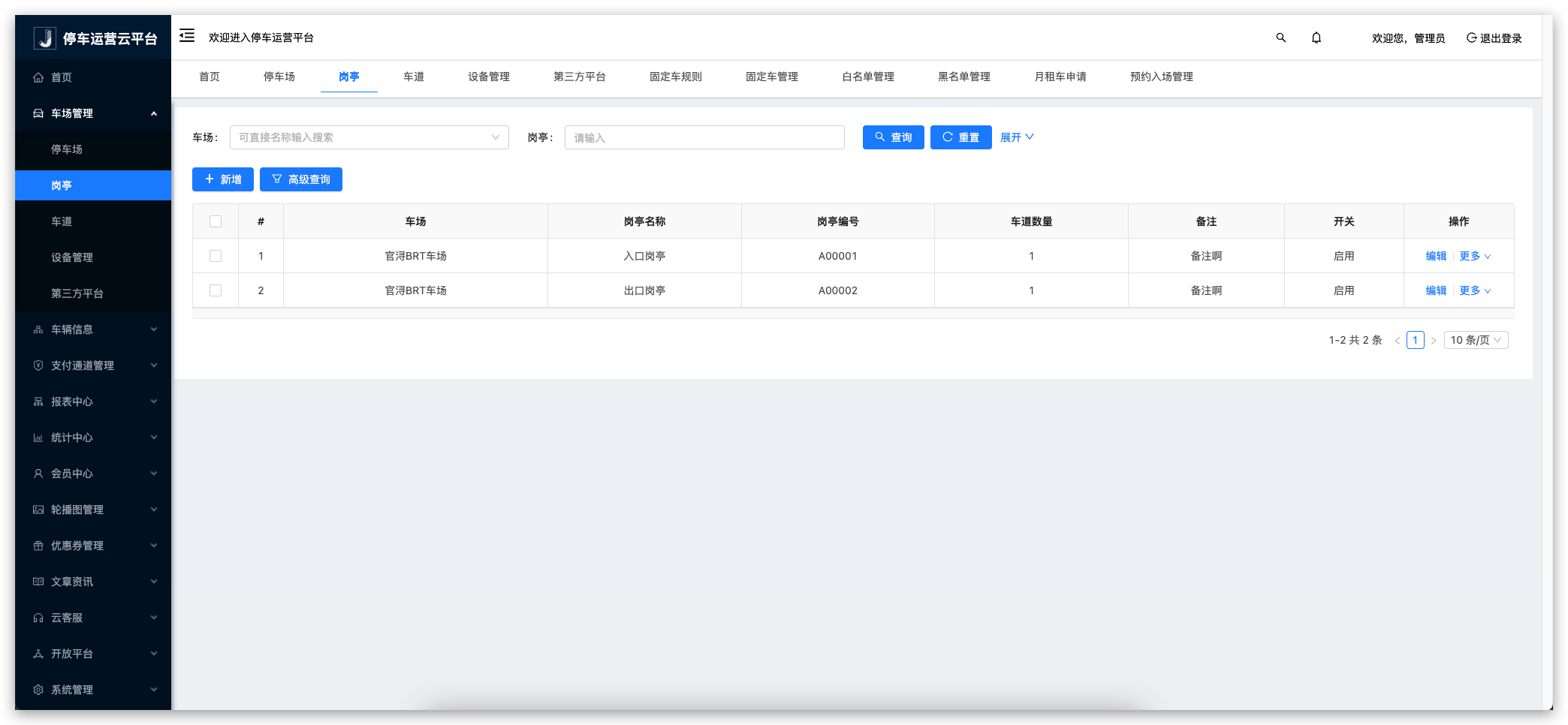Expand the 系统管理 sidebar menu
Viewport: 1568px width, 725px height.
point(154,690)
